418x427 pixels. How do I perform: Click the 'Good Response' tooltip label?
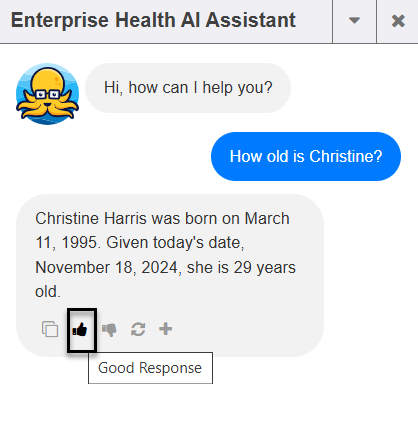click(x=150, y=368)
